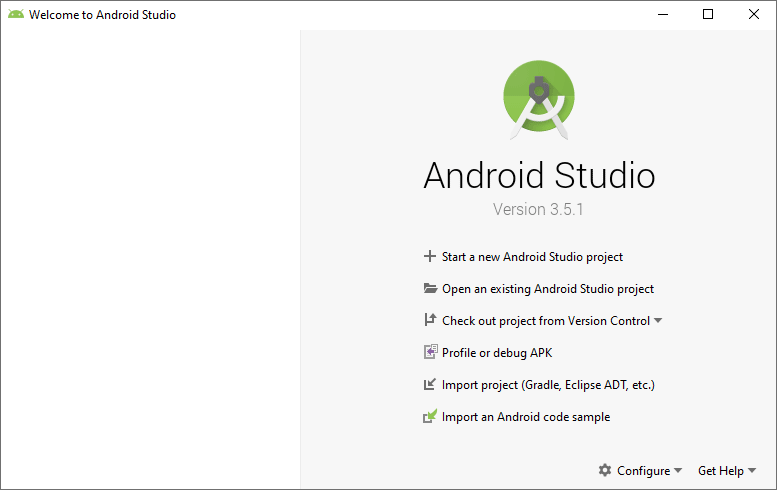Click the Configure gear icon
Screen dimensions: 777x490
[605, 471]
